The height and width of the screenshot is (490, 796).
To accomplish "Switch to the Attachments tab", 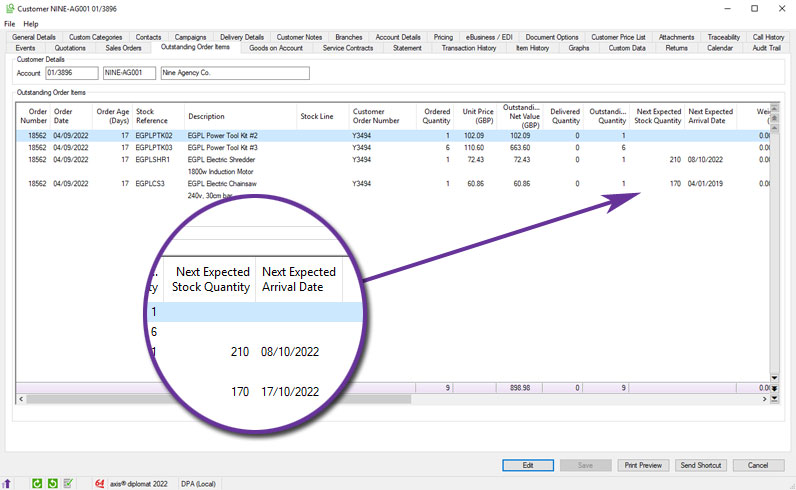I will pos(676,37).
